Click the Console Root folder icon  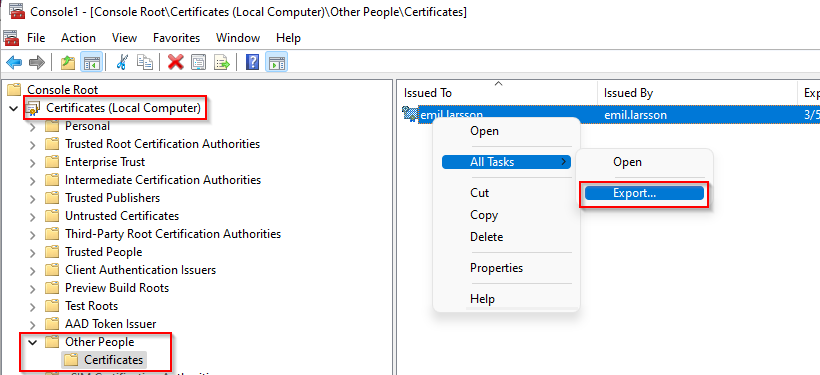[14, 90]
